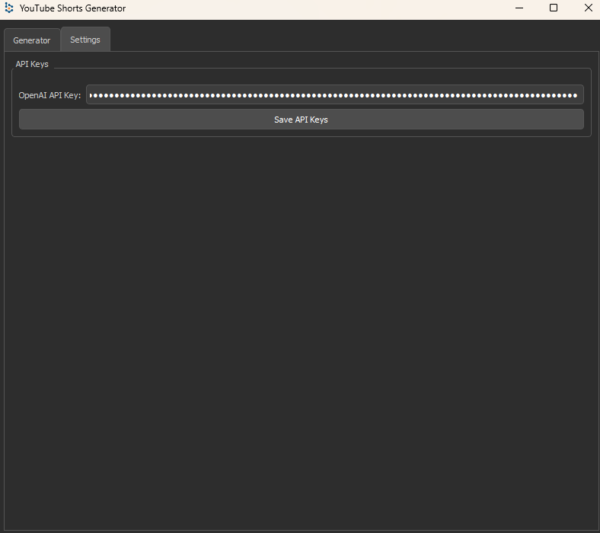
Task: Minimize the YouTube Shorts Generator window
Action: (x=520, y=8)
